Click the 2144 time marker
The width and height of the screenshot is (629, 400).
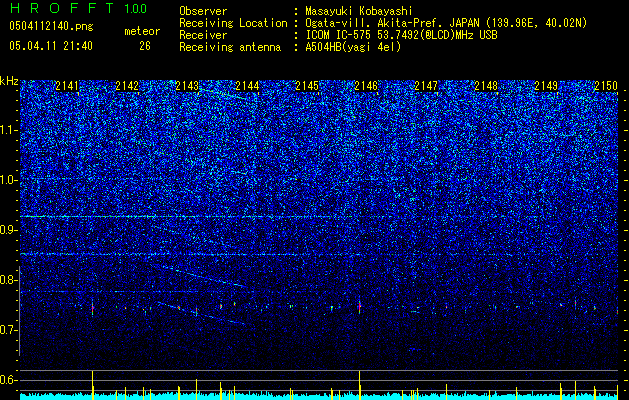(247, 85)
